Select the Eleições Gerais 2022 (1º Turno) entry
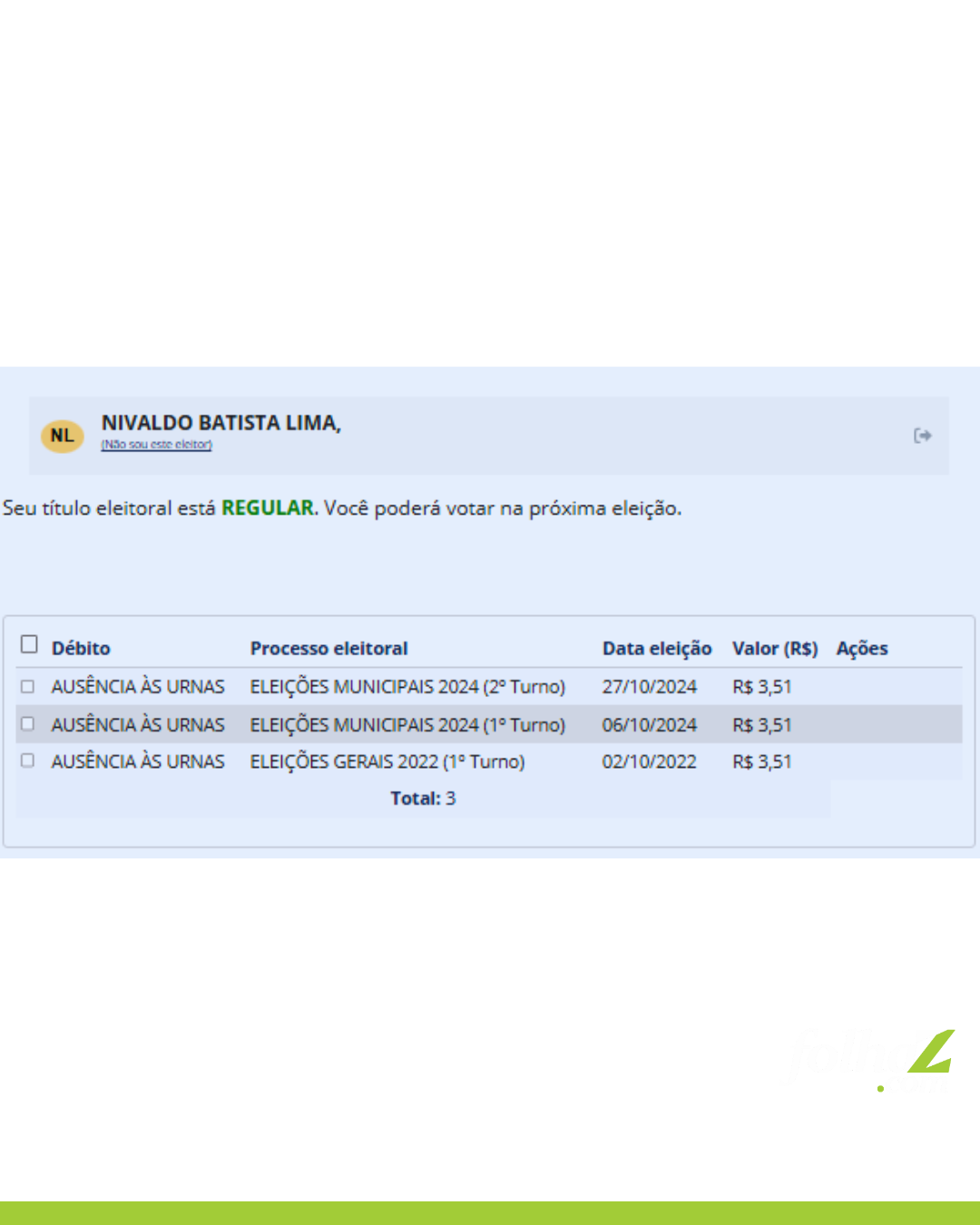This screenshot has width=980, height=1225. click(387, 762)
